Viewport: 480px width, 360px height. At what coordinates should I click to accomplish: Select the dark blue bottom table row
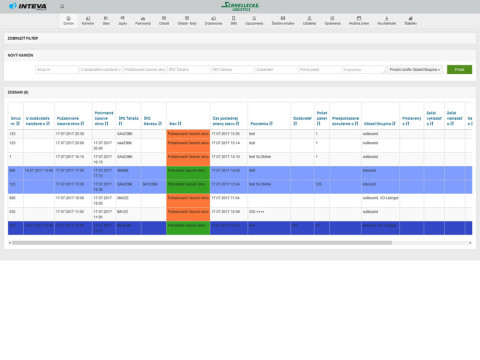point(240,228)
